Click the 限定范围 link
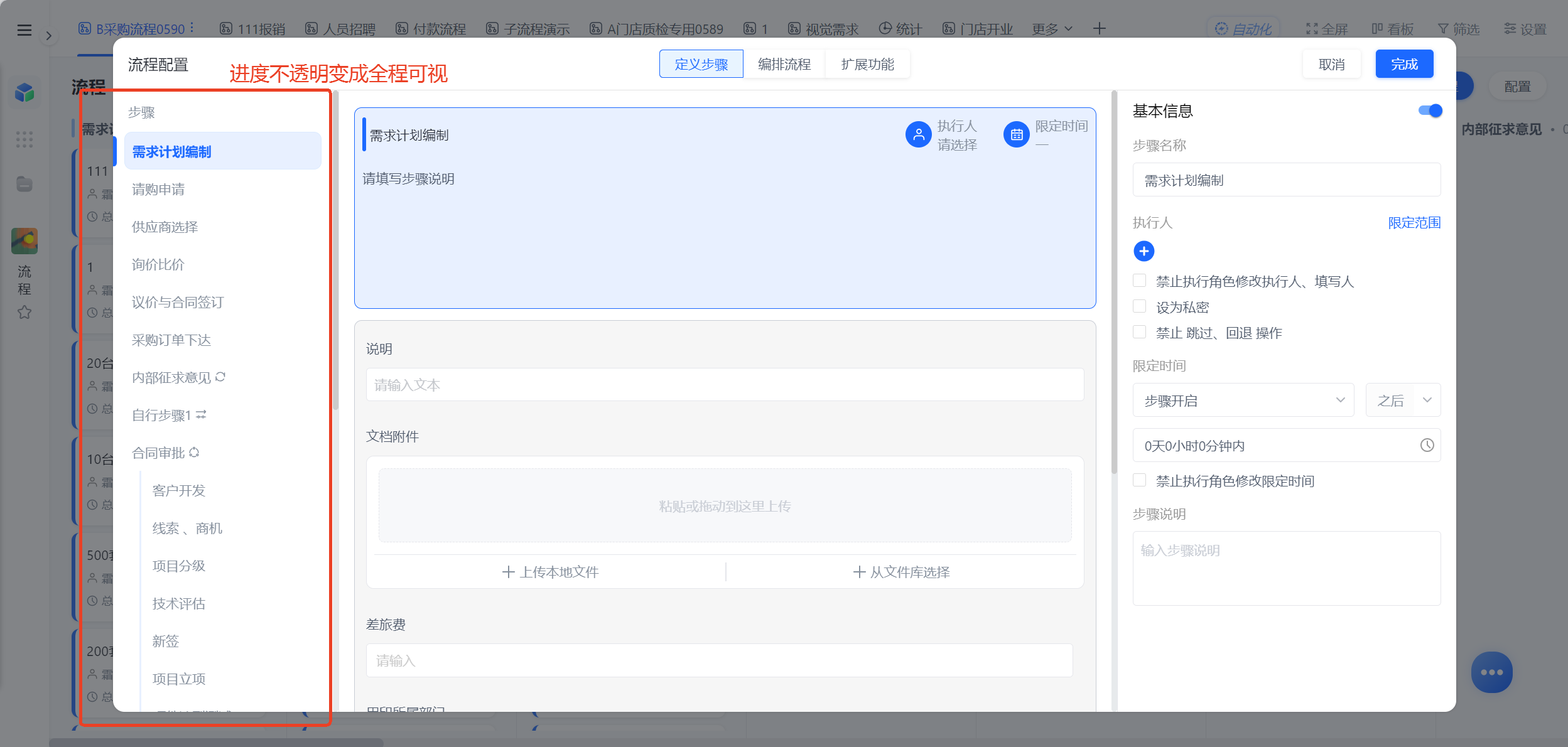 (x=1414, y=222)
